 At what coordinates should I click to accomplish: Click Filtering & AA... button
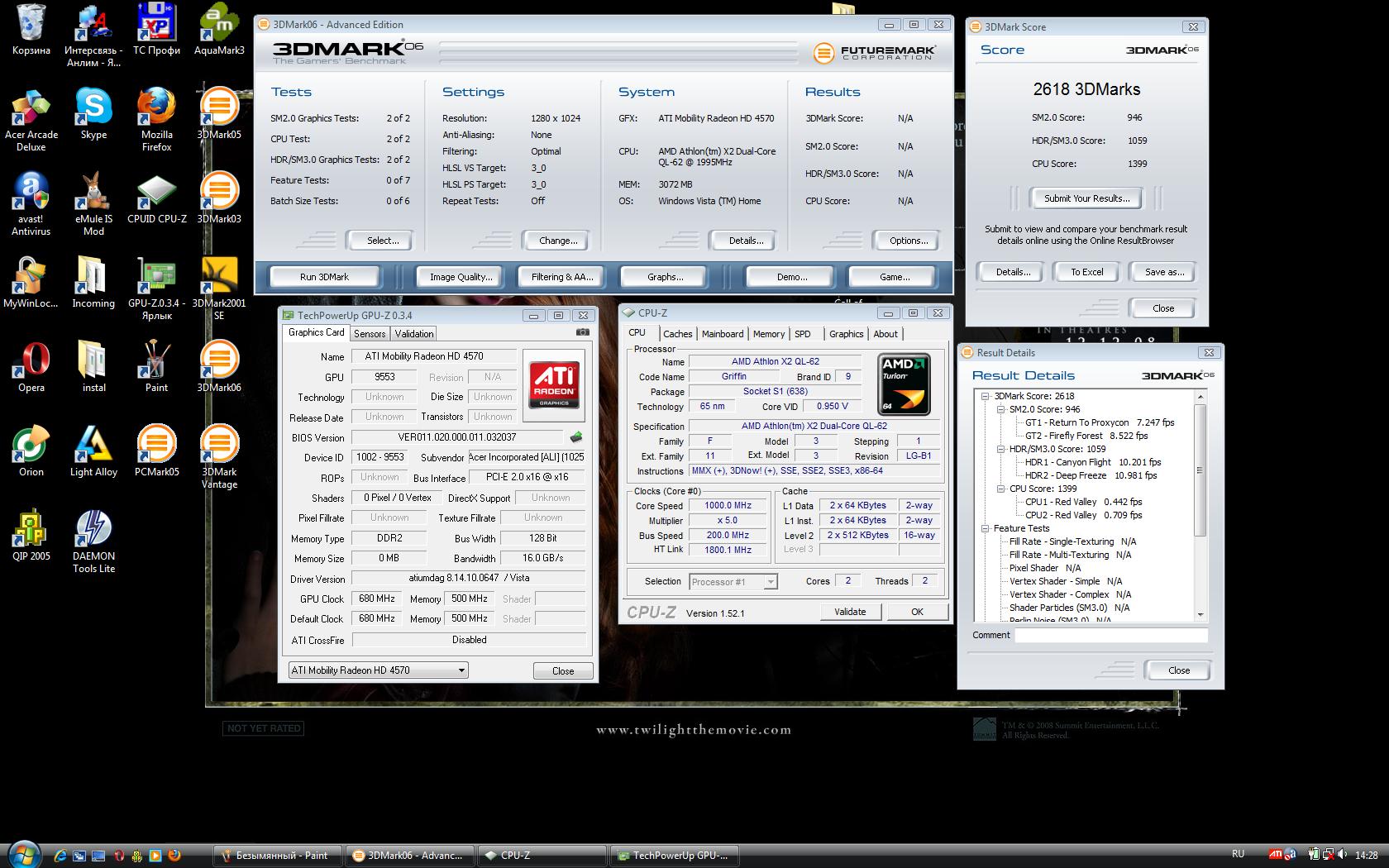pyautogui.click(x=562, y=277)
